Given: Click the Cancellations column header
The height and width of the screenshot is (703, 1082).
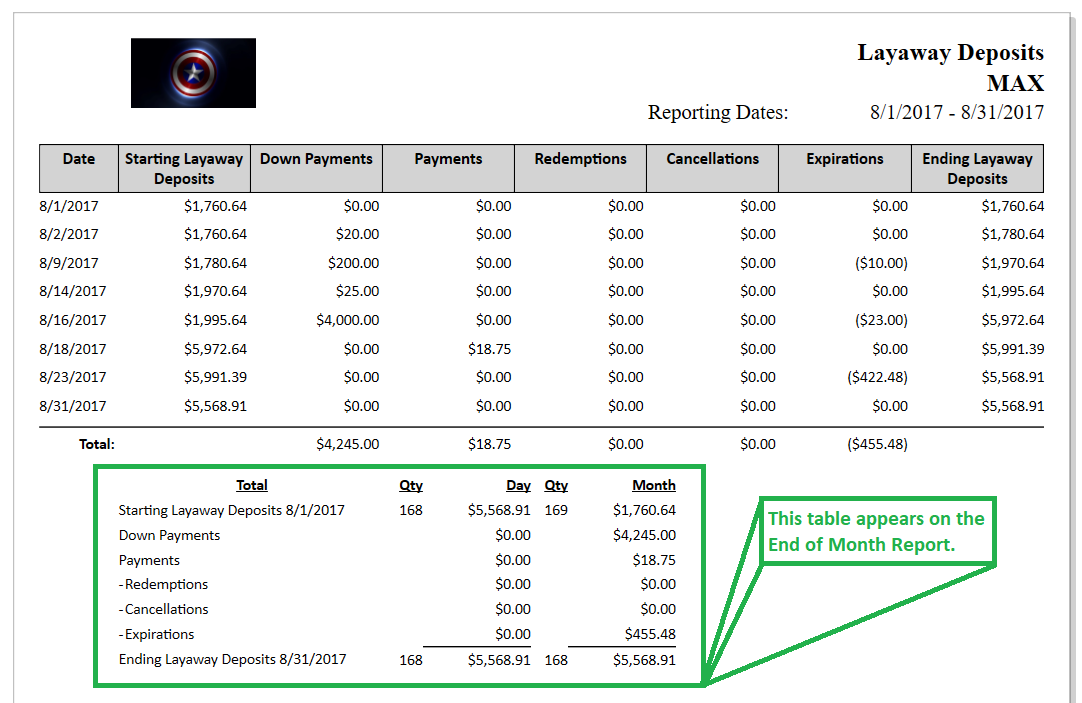Looking at the screenshot, I should [x=713, y=168].
